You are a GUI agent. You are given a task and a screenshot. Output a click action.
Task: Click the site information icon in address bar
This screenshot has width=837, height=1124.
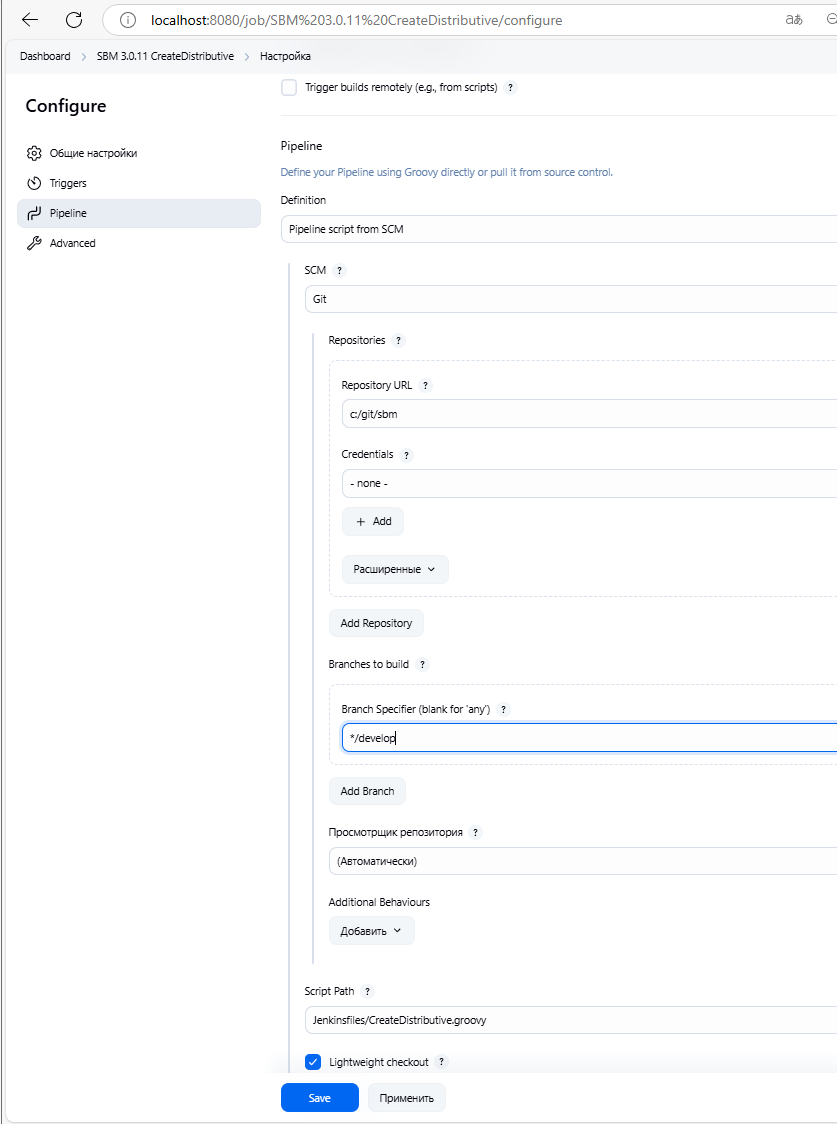tap(127, 20)
